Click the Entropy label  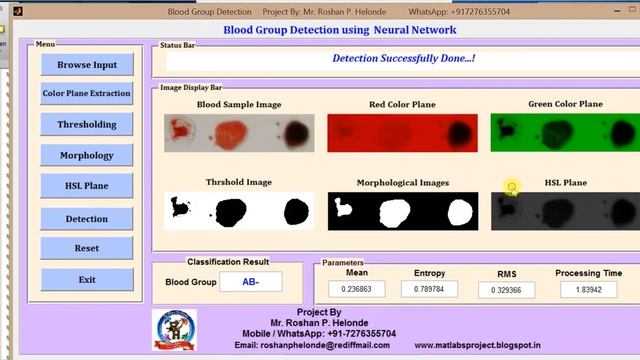(429, 273)
